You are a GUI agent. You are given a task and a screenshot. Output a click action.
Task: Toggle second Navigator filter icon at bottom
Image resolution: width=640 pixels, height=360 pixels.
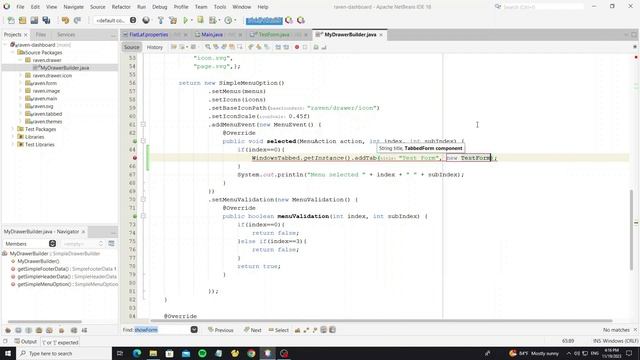click(x=18, y=330)
